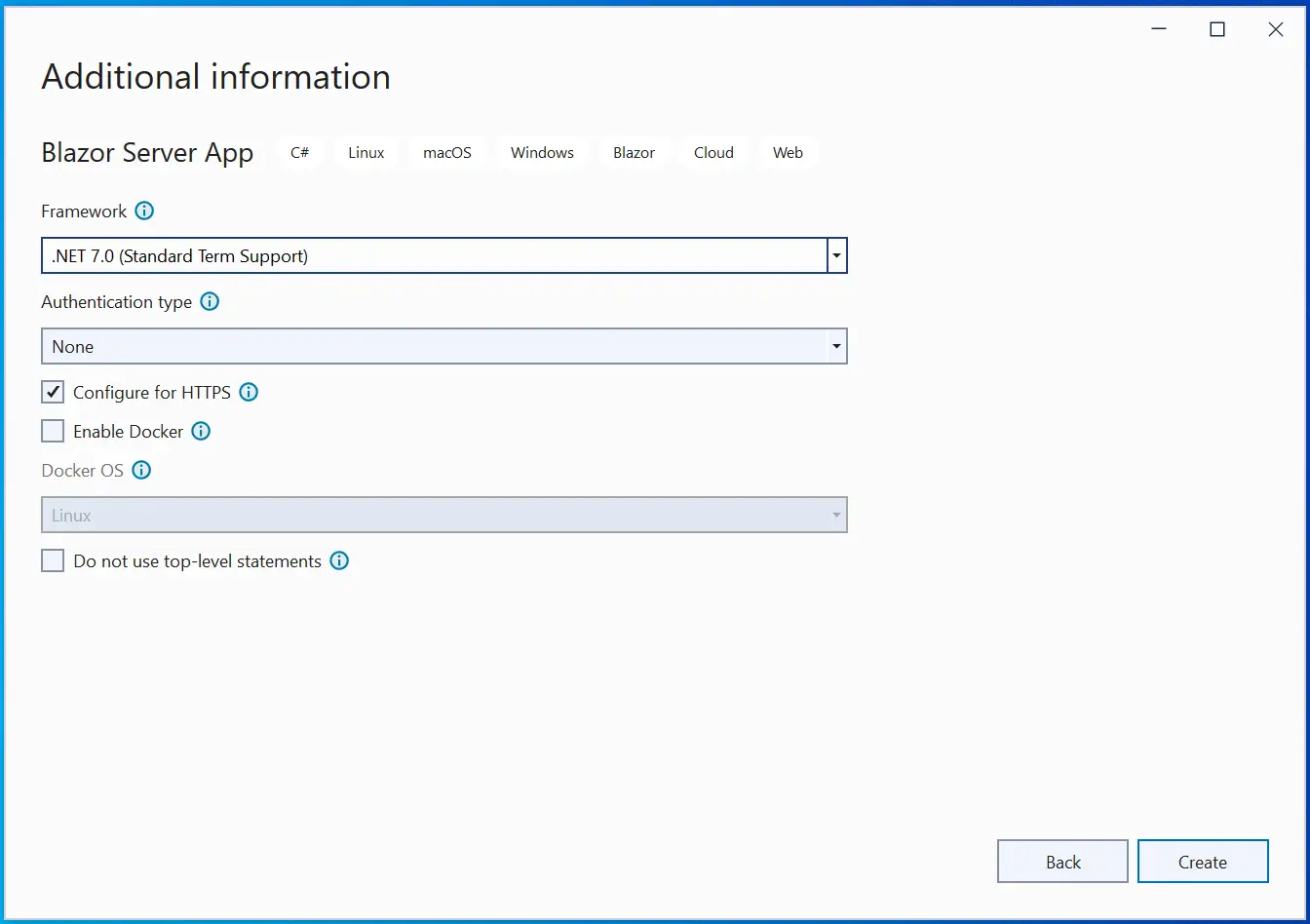
Task: Open the Docker OS info icon
Action: pyautogui.click(x=141, y=470)
